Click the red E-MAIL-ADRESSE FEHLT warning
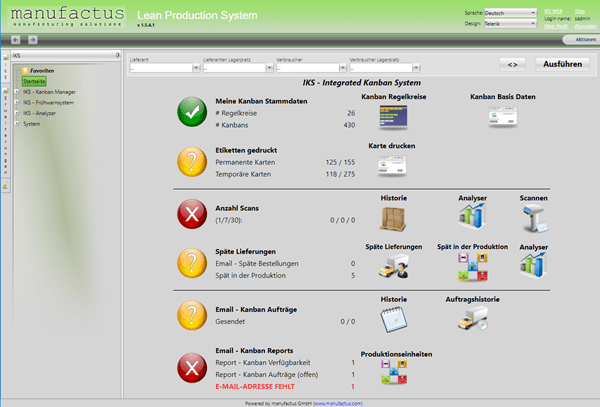The height and width of the screenshot is (407, 600). coord(255,387)
